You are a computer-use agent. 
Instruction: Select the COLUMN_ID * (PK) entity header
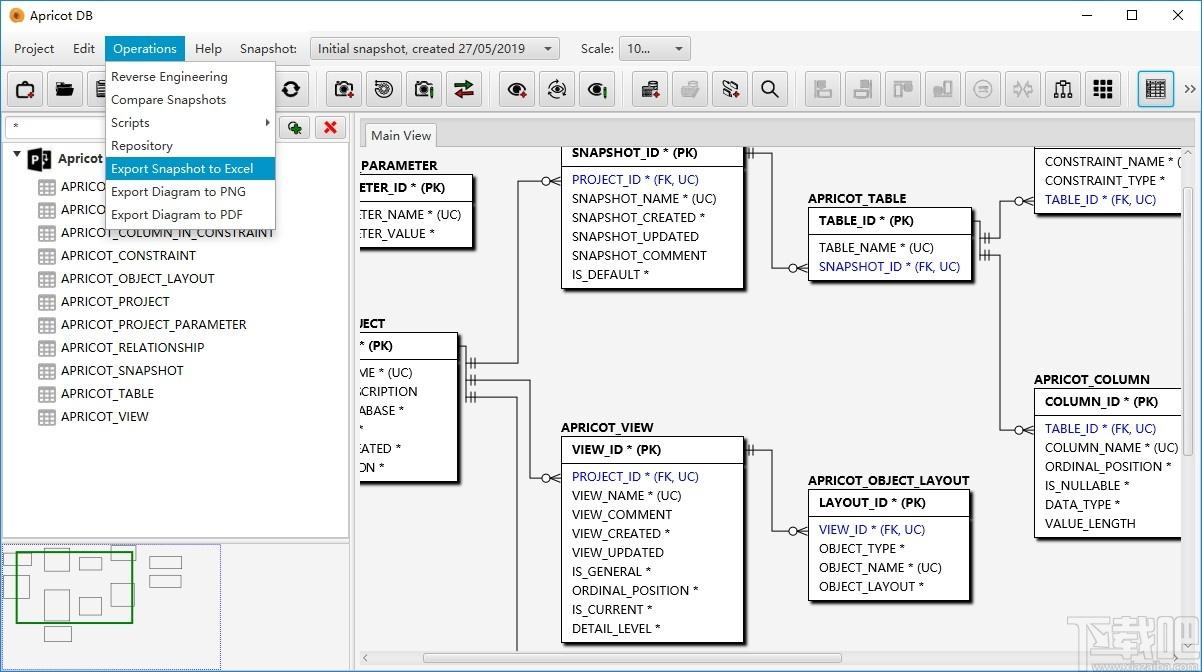(1110, 401)
